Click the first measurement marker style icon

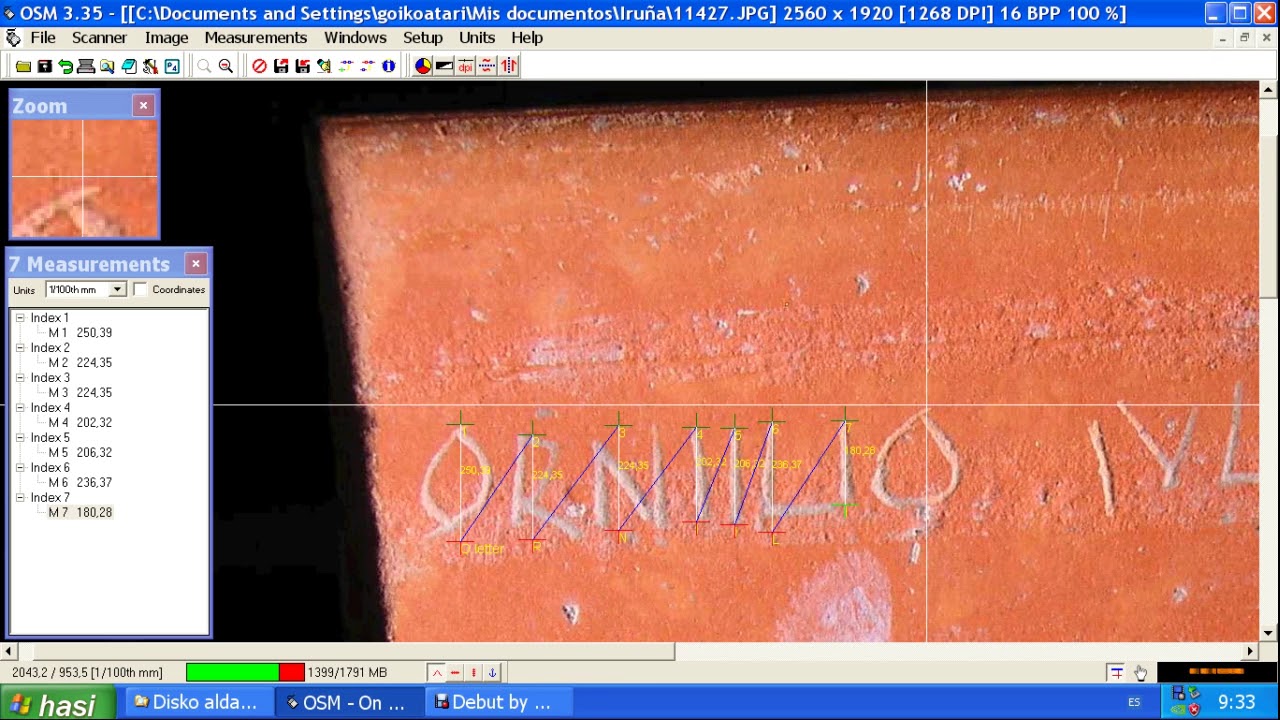(346, 66)
